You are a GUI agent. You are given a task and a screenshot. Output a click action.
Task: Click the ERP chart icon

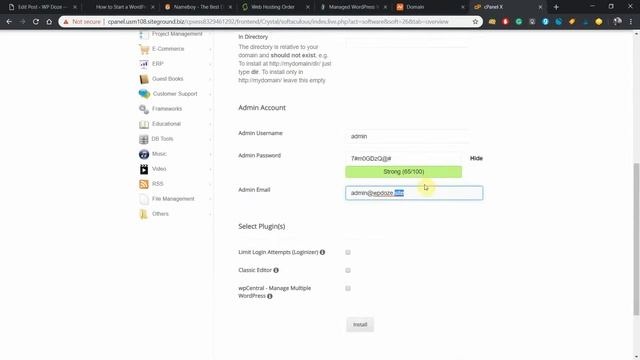tap(144, 64)
